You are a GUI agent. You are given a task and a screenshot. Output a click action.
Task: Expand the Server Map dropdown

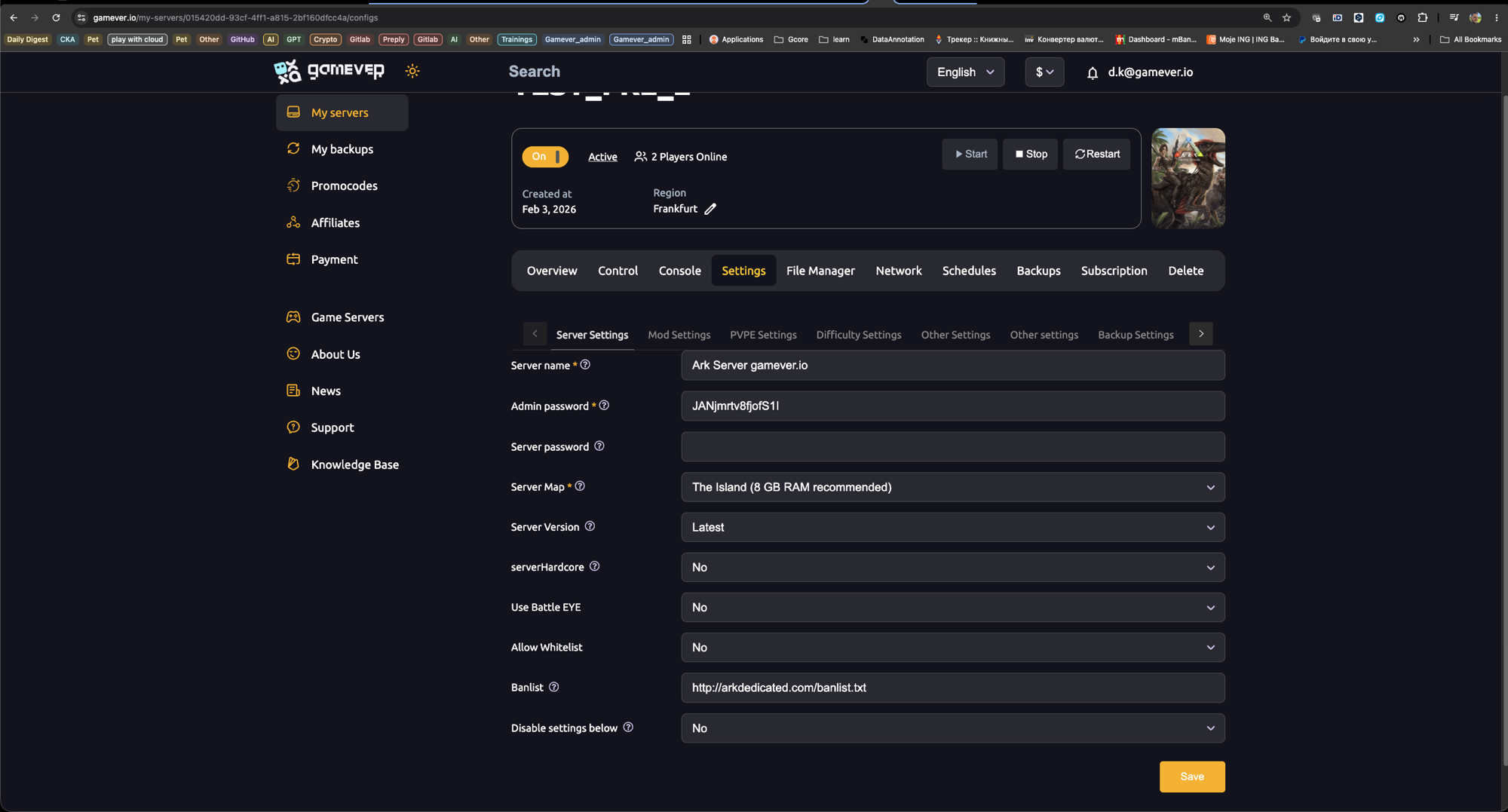[x=953, y=487]
